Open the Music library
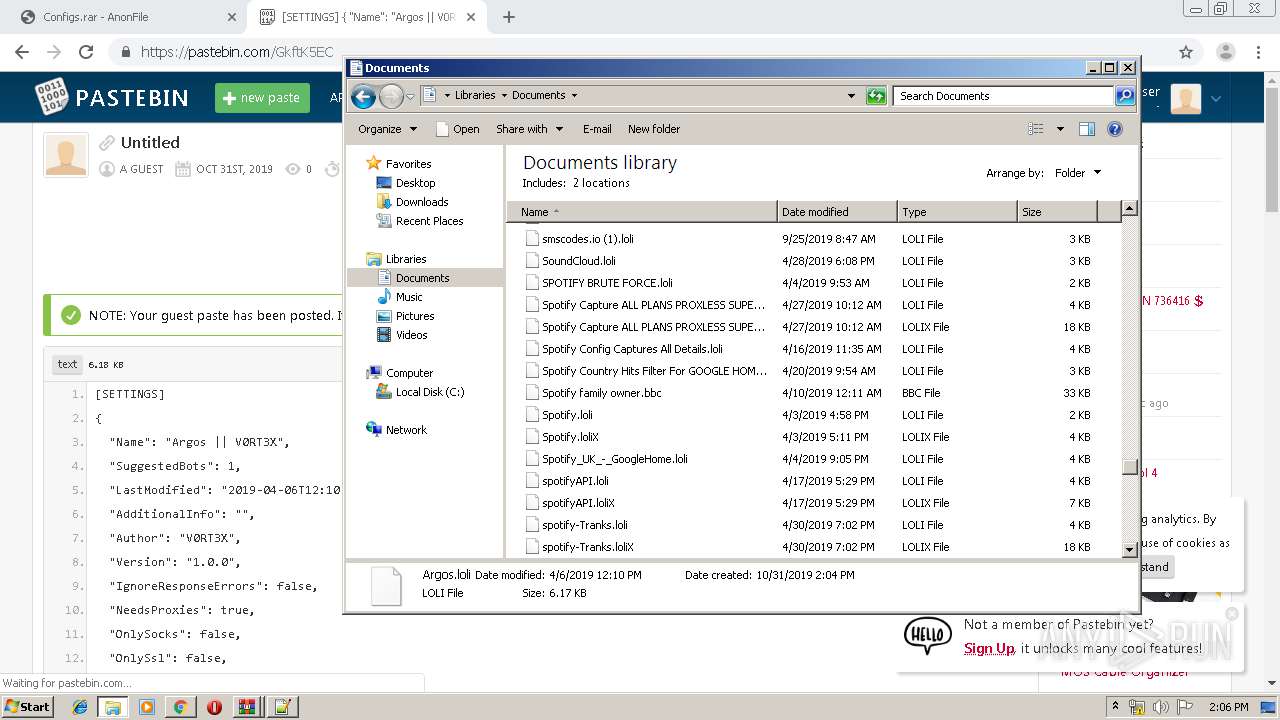1280x720 pixels. pyautogui.click(x=409, y=297)
